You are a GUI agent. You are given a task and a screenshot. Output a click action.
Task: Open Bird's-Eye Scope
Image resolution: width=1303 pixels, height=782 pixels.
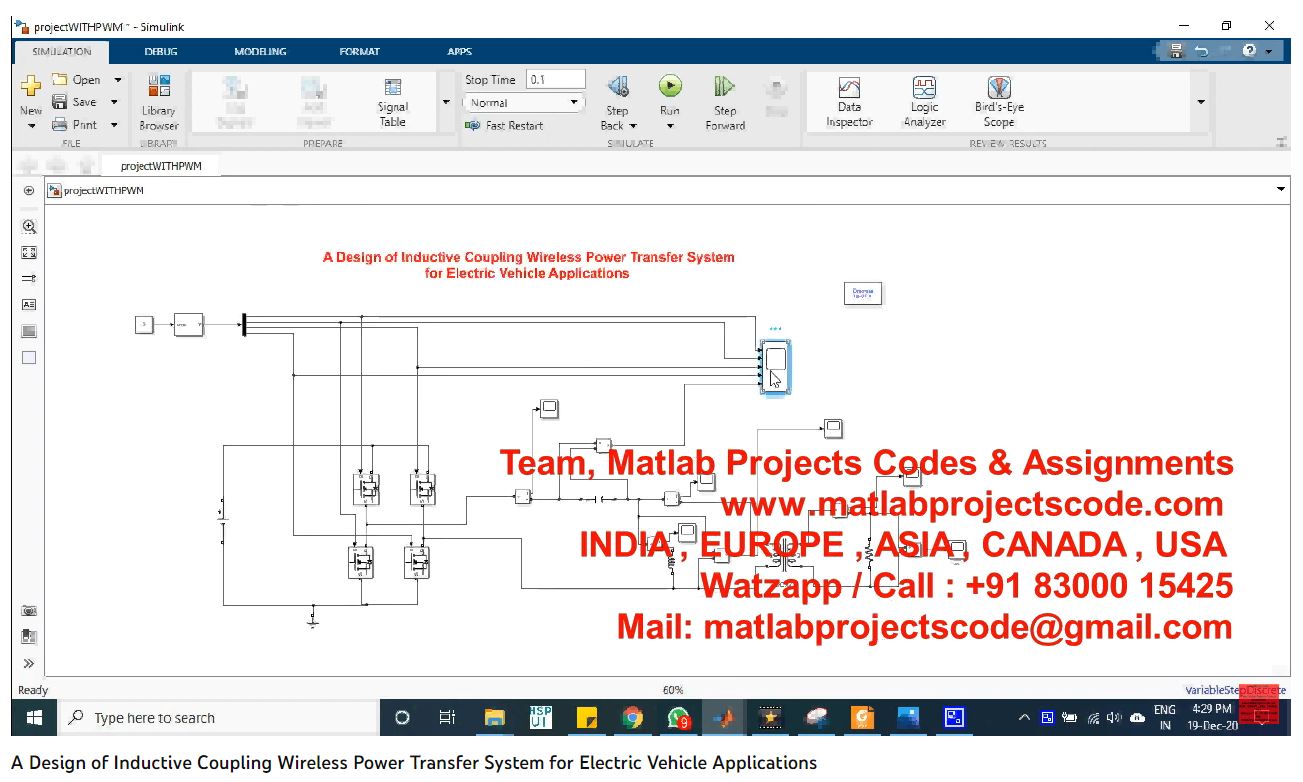pos(999,102)
